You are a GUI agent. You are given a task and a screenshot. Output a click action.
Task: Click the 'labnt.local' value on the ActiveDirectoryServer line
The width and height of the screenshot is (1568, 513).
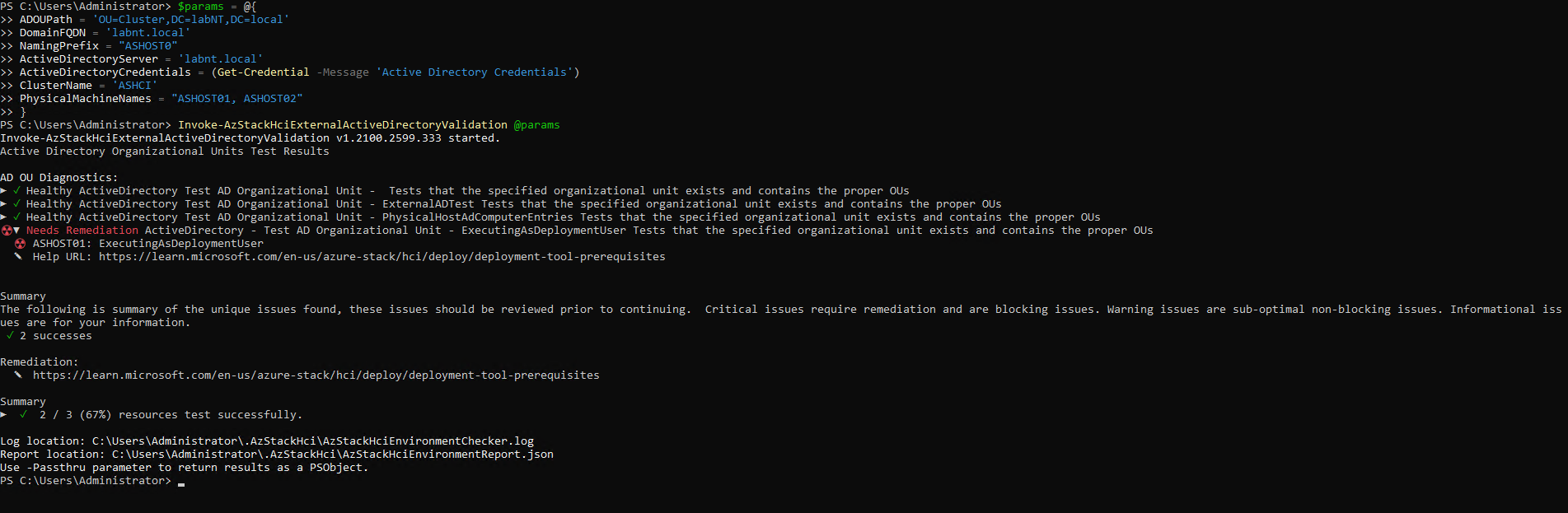221,58
